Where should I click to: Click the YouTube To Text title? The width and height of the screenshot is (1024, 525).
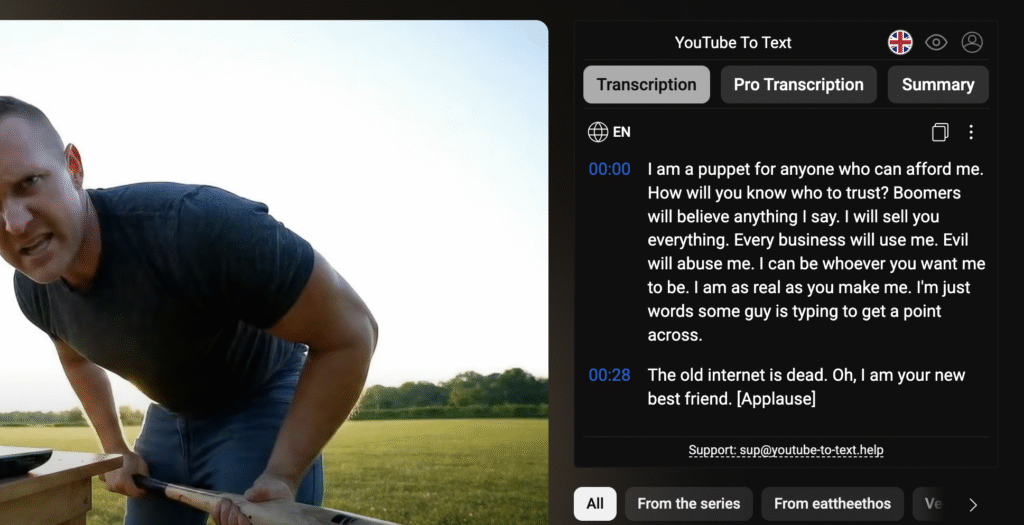click(x=733, y=42)
